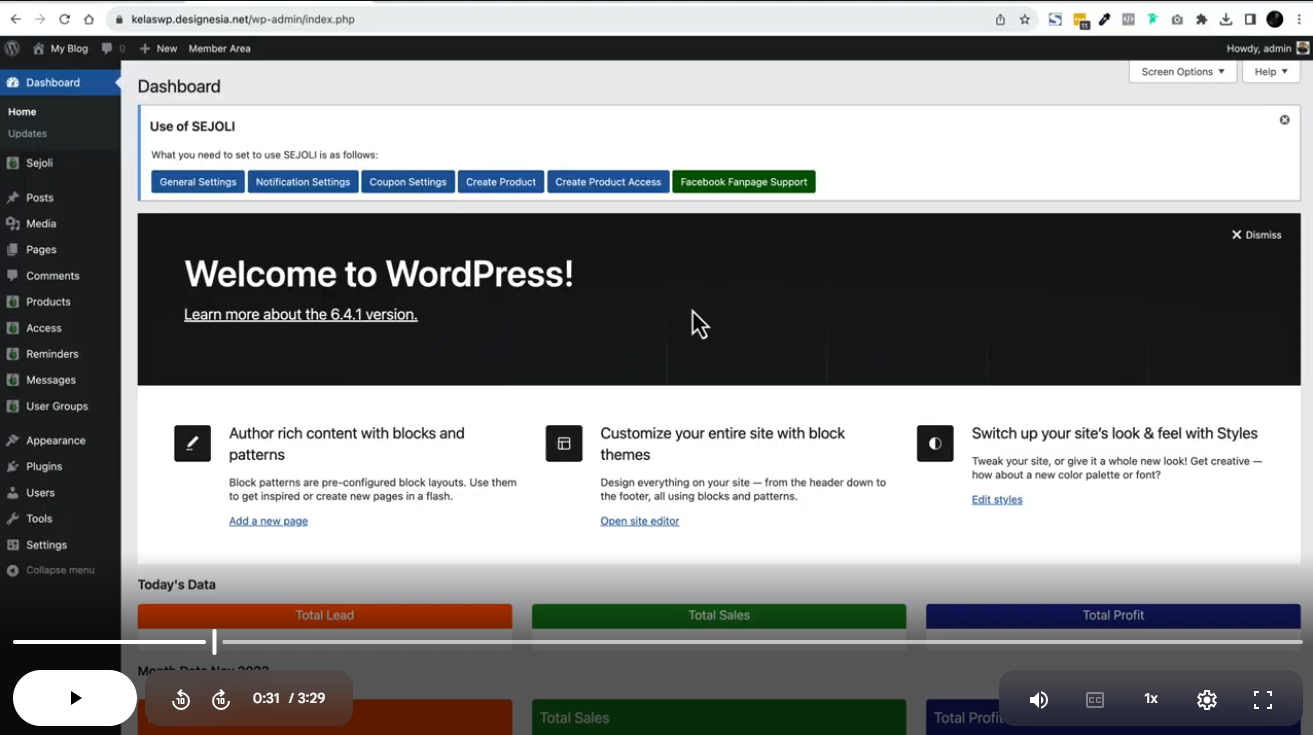Screen dimensions: 1313x735
Task: Click the Coupon Settings button
Action: pos(408,182)
